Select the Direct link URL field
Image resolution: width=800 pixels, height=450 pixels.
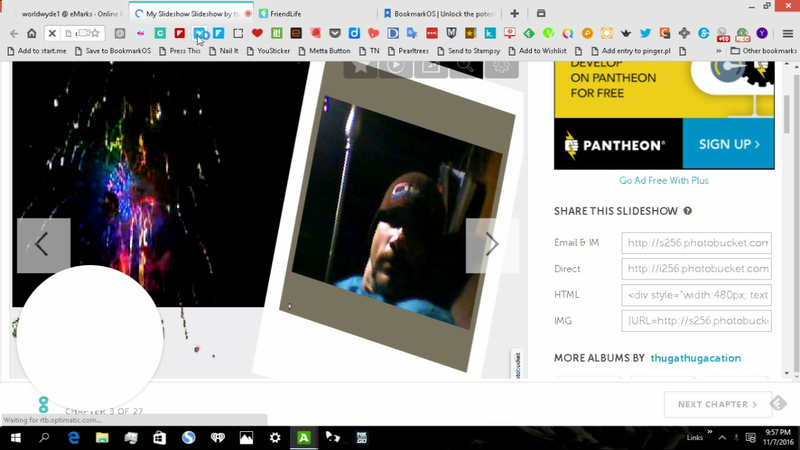696,269
